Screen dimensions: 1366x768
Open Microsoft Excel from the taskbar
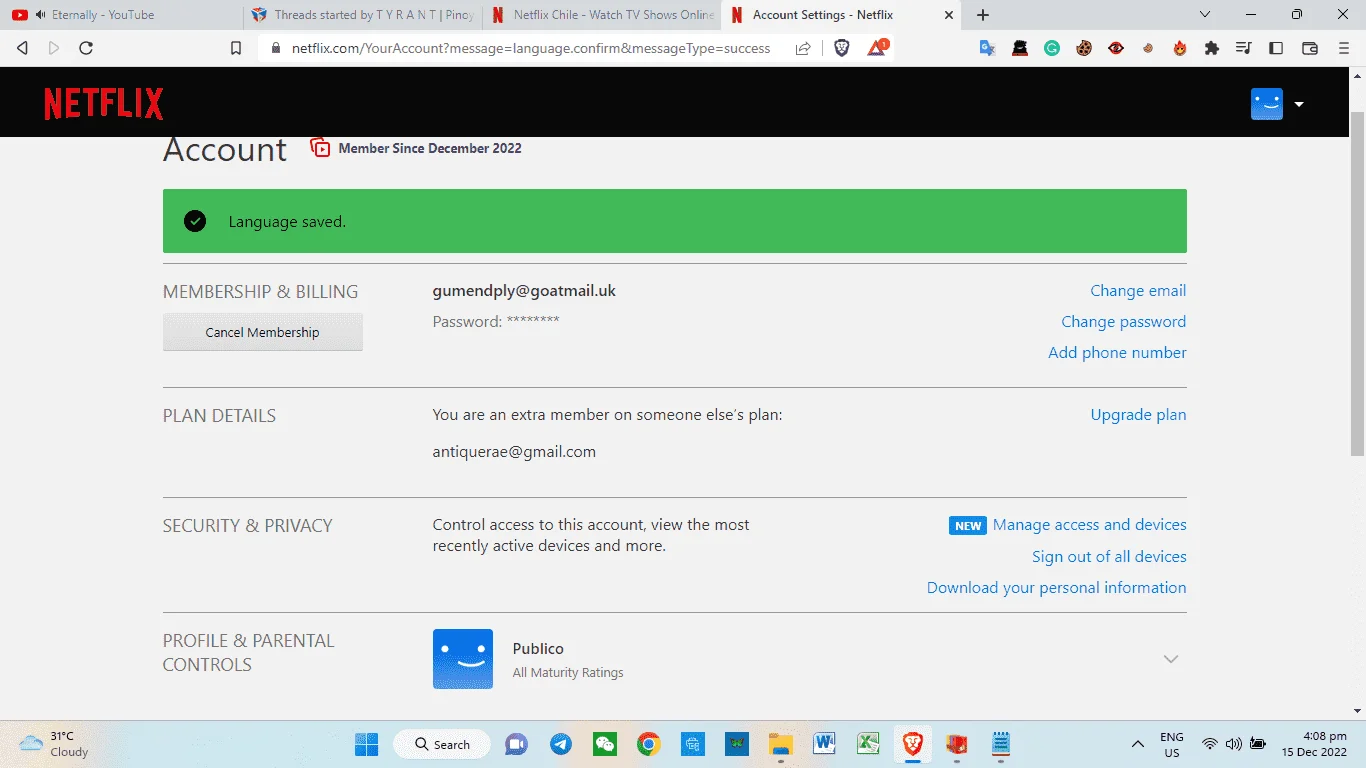[868, 744]
